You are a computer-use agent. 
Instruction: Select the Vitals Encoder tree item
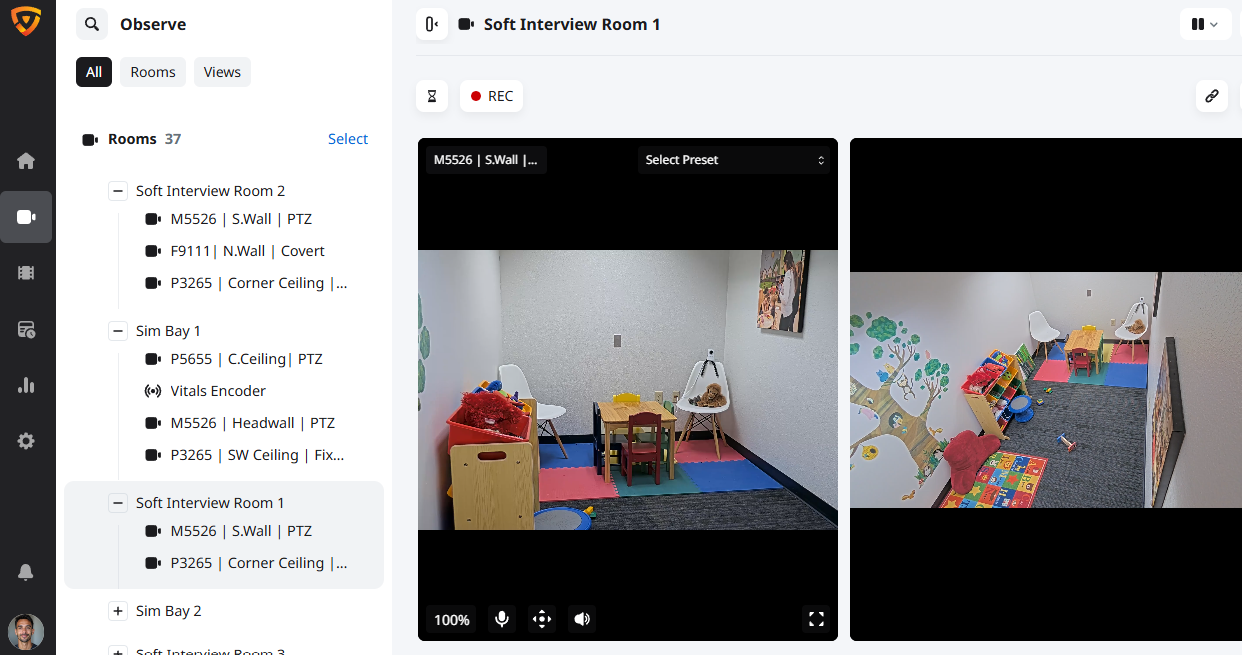218,391
